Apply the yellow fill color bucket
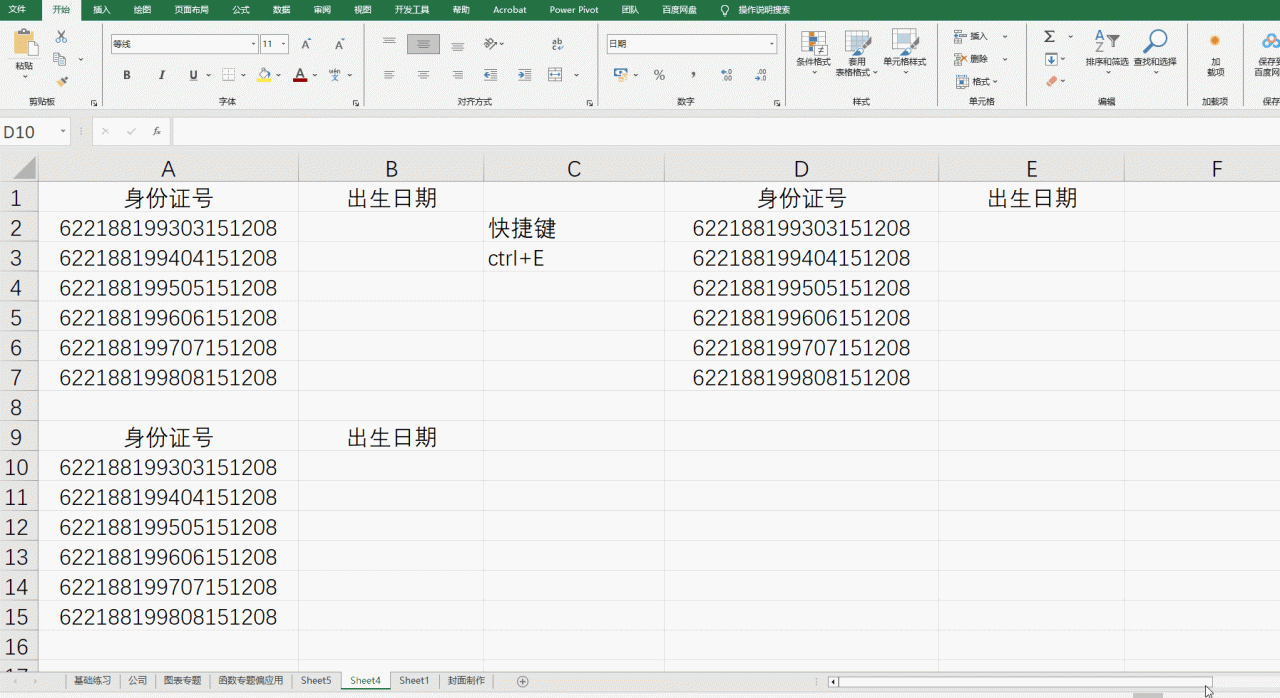This screenshot has height=698, width=1280. (x=264, y=75)
